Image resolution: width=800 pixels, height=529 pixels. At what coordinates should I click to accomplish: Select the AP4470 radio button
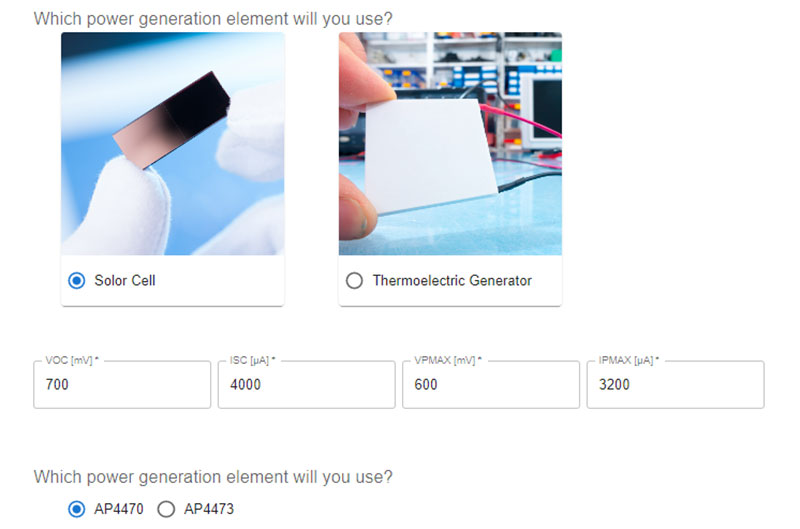pyautogui.click(x=77, y=509)
